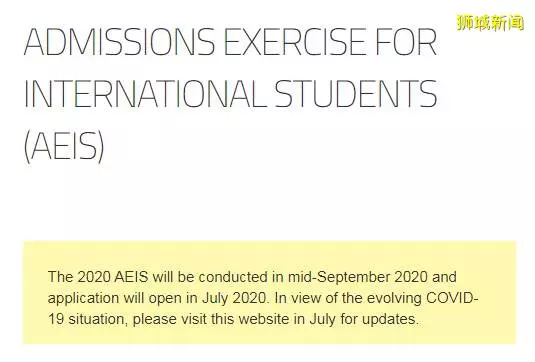Click the 狮城新闻 watermark logo
535x362 pixels.
coord(490,23)
